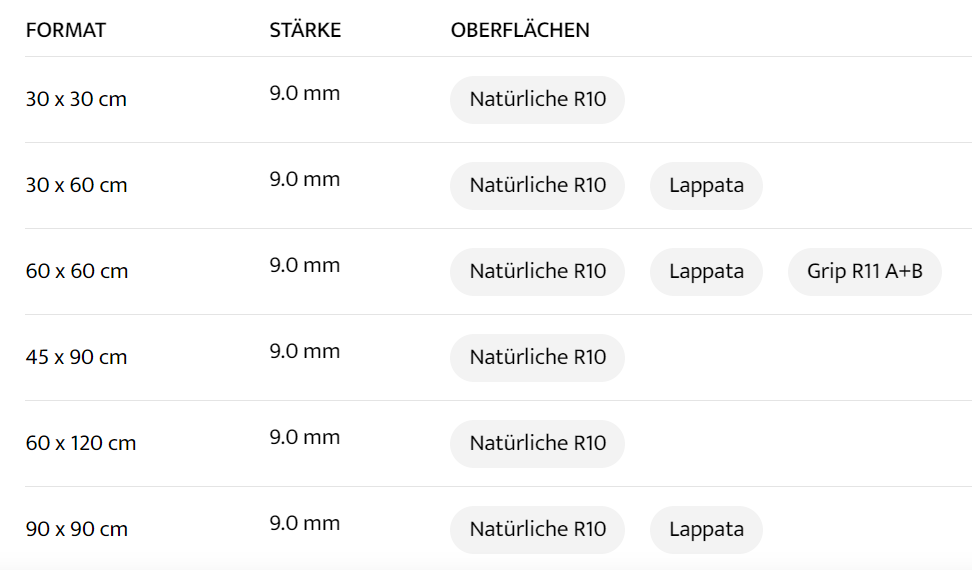Click the 45 x 90 cm format label
Viewport: 972px width, 570px height.
76,358
